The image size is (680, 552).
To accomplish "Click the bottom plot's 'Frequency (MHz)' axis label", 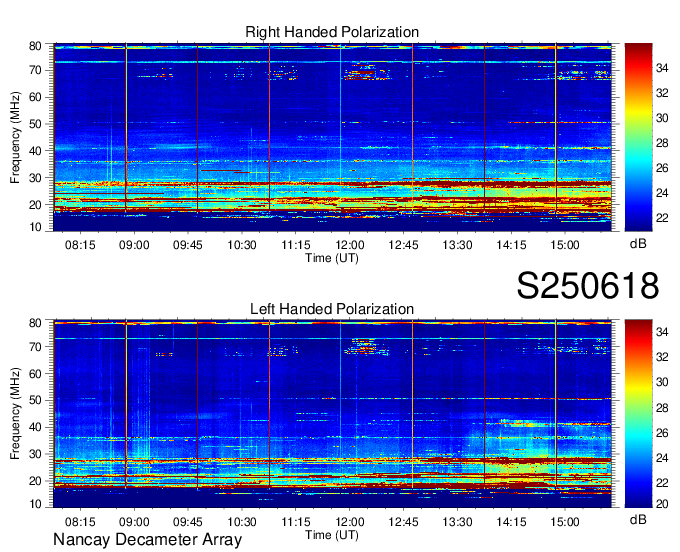I will coord(15,414).
